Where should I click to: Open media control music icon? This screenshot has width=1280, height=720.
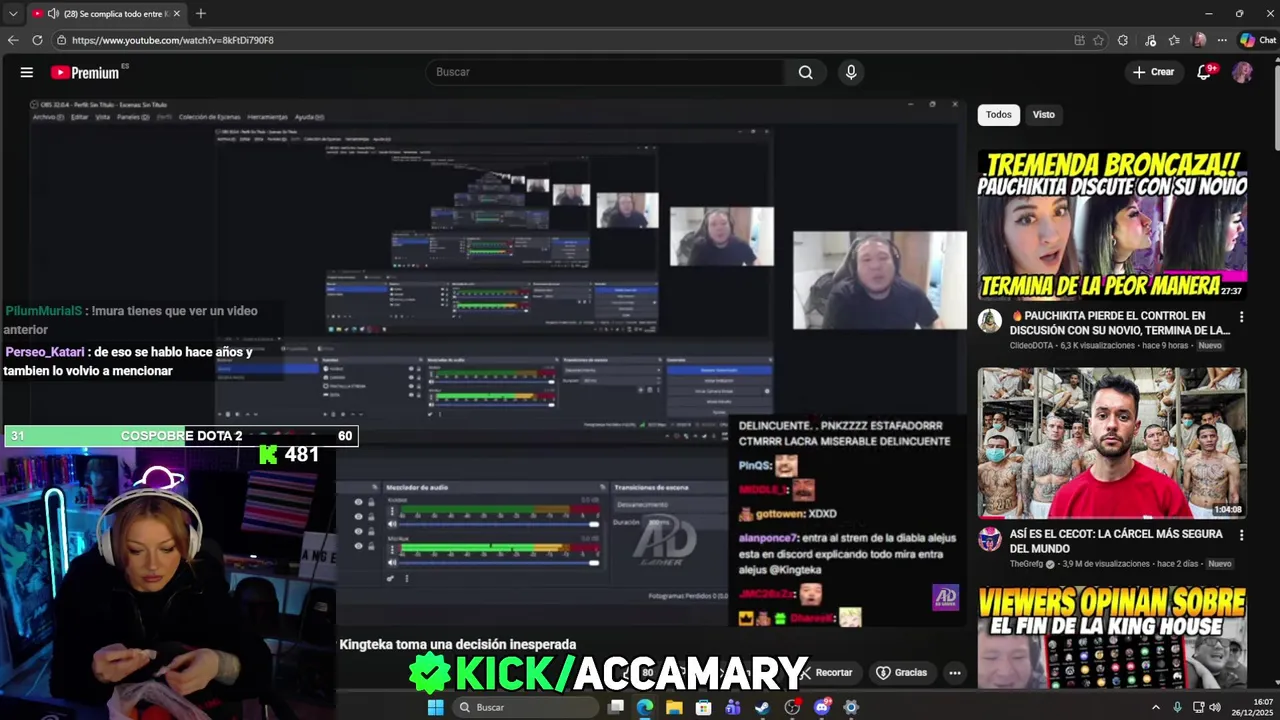(x=1150, y=40)
